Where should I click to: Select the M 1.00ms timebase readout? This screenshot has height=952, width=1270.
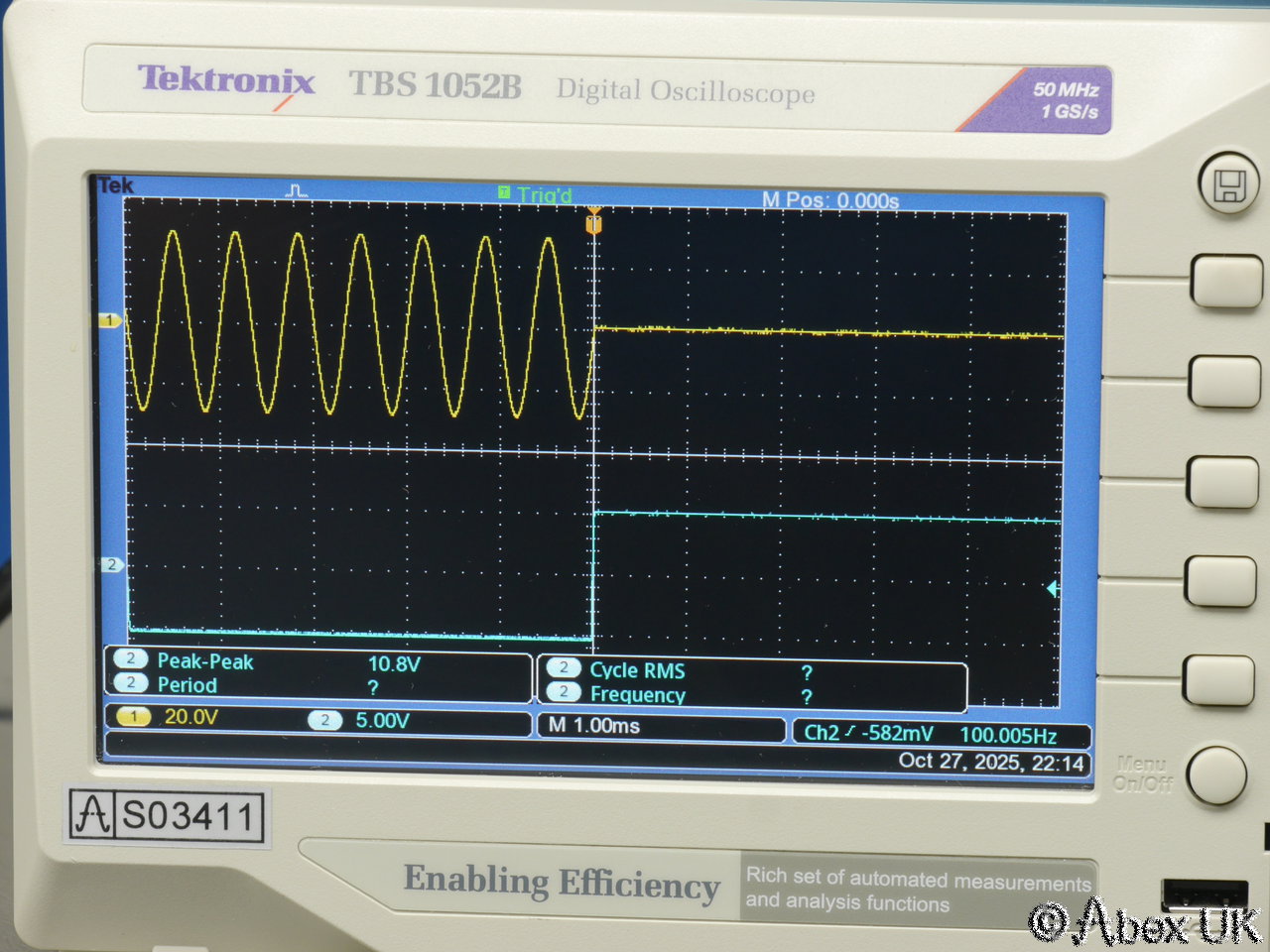point(595,726)
